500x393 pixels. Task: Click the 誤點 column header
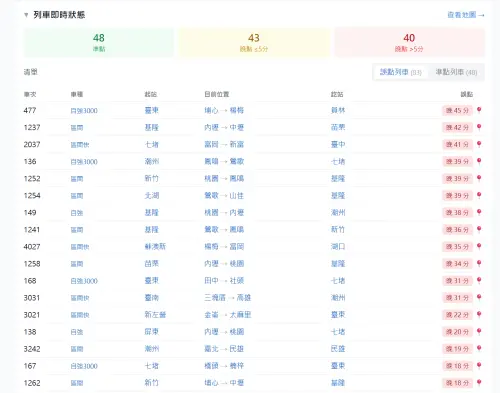(x=467, y=94)
